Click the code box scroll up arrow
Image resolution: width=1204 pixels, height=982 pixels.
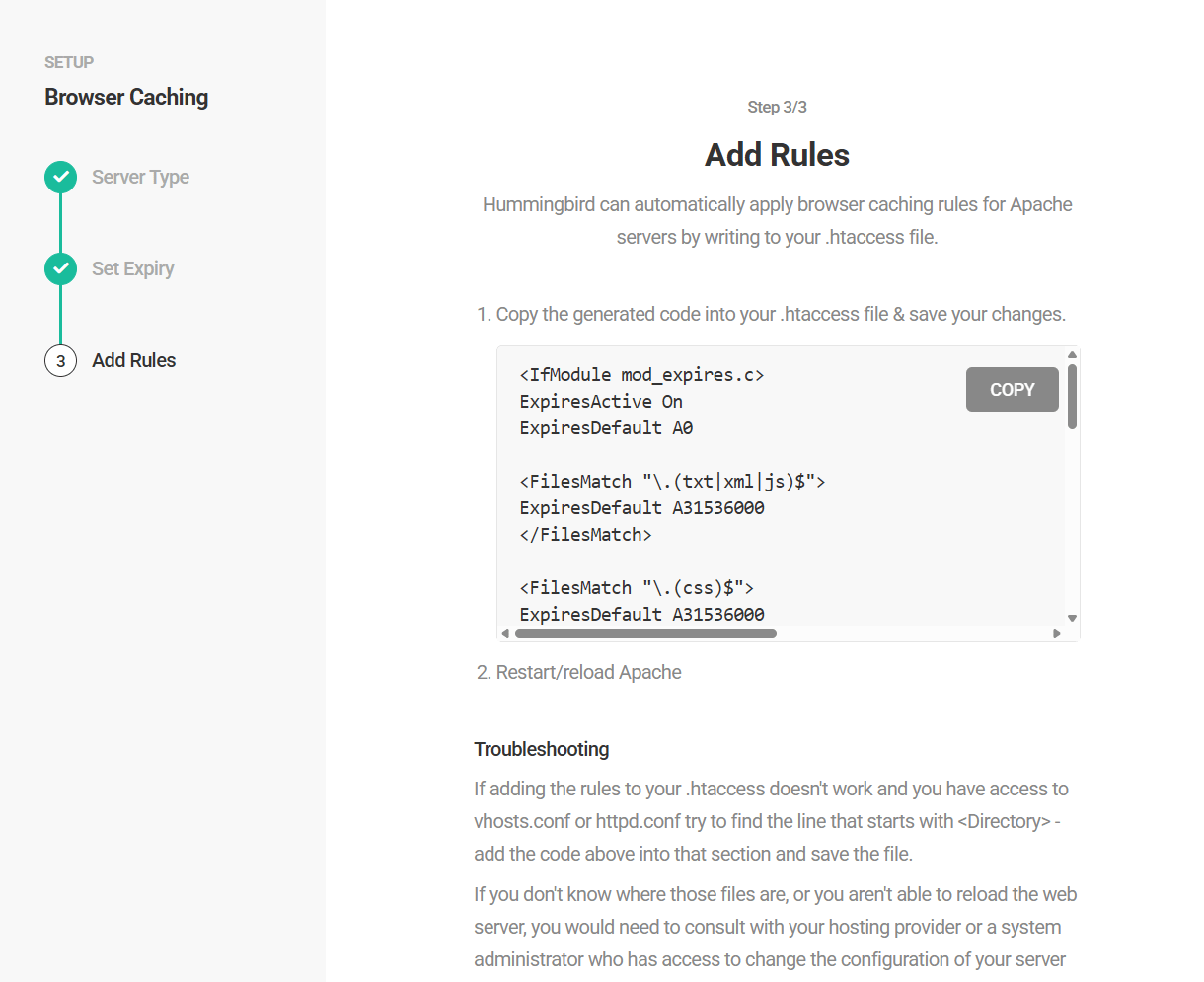pos(1072,354)
